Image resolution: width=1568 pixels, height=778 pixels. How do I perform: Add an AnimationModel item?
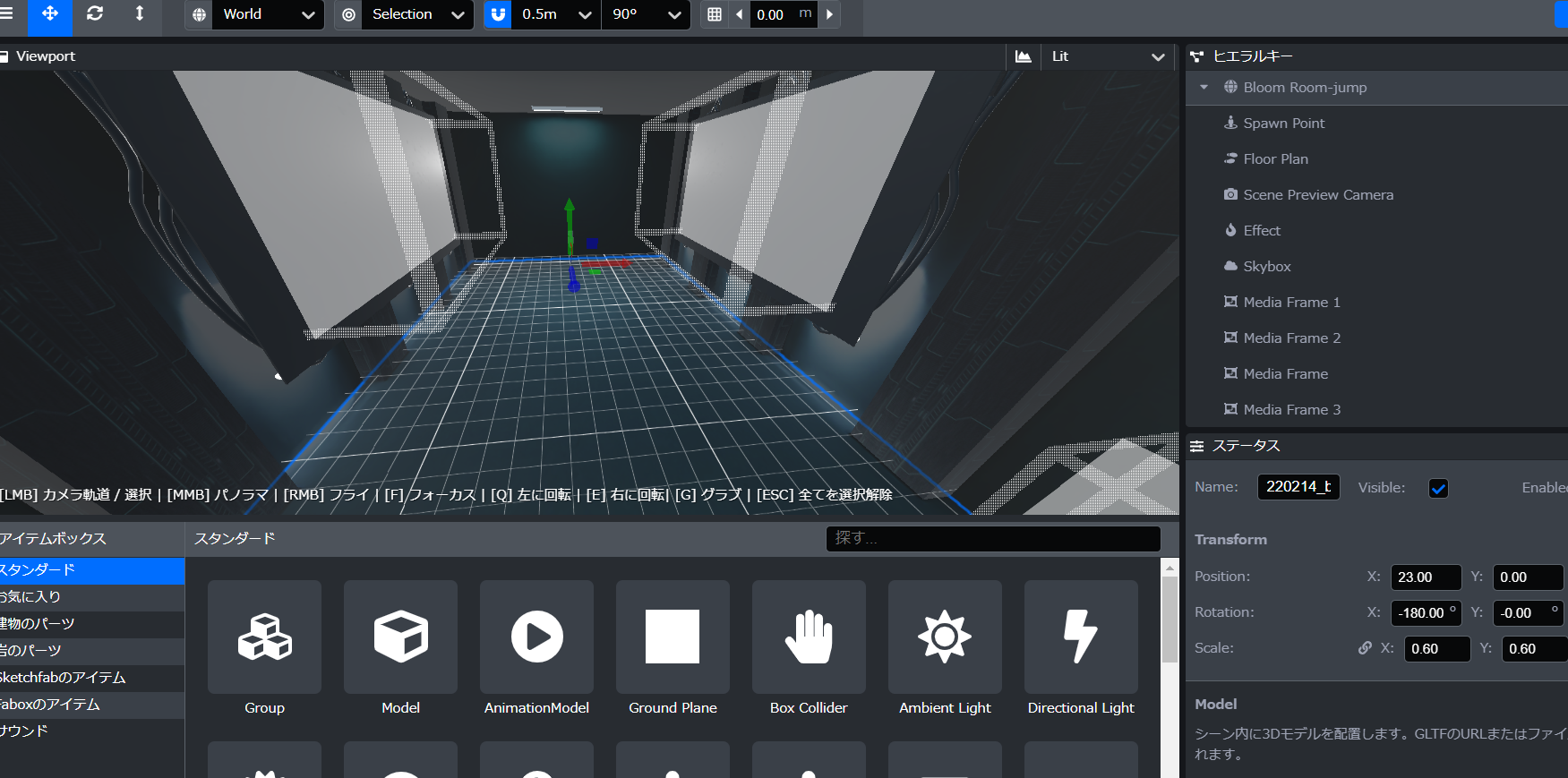click(536, 637)
